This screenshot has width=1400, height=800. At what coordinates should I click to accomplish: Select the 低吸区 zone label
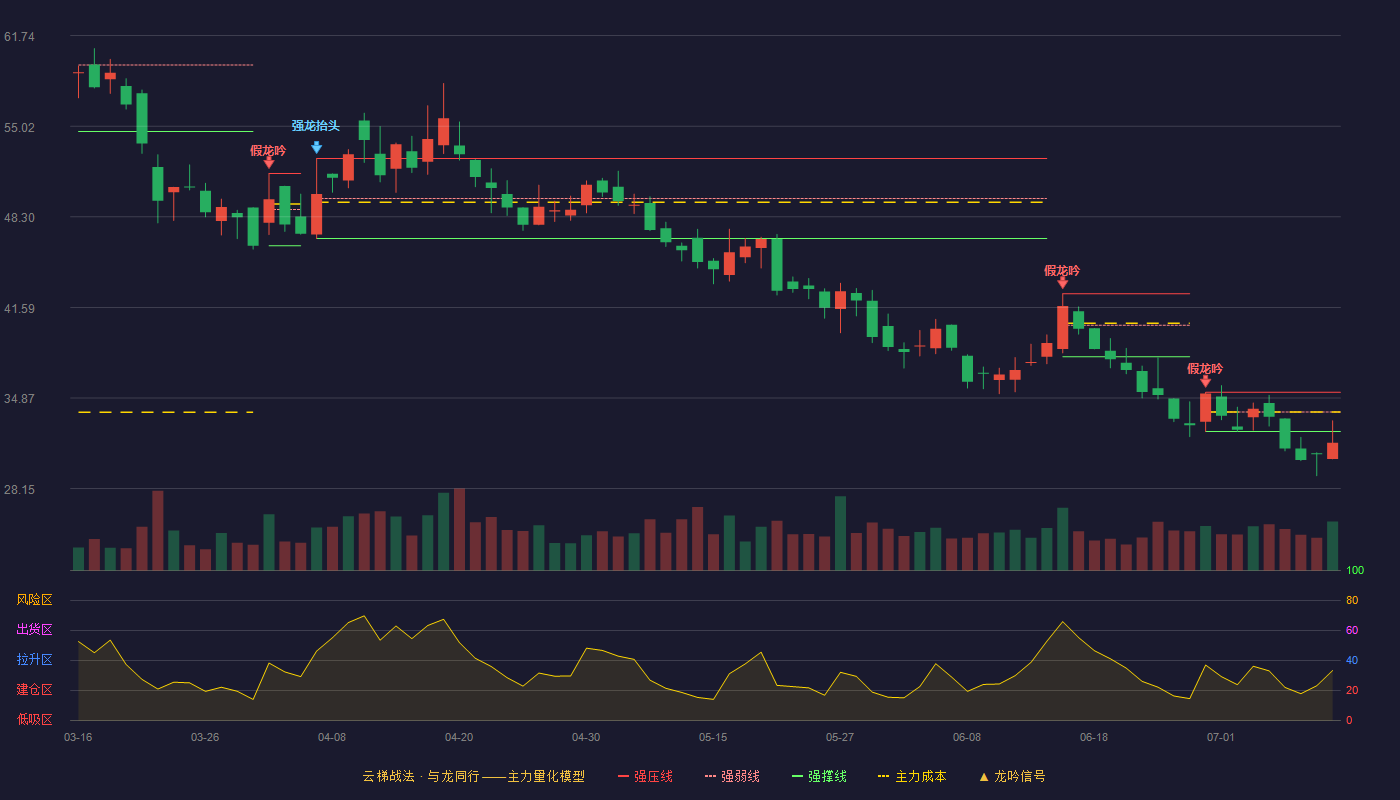[x=34, y=719]
